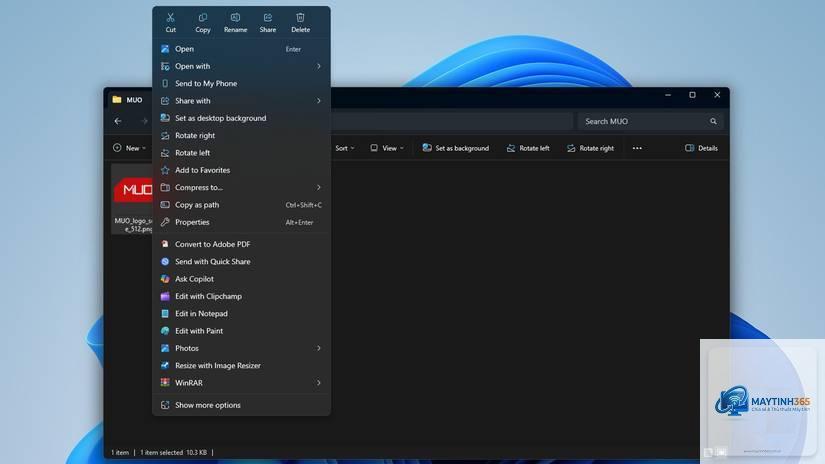Open the See more ellipsis menu
This screenshot has height=464, width=825.
637,148
